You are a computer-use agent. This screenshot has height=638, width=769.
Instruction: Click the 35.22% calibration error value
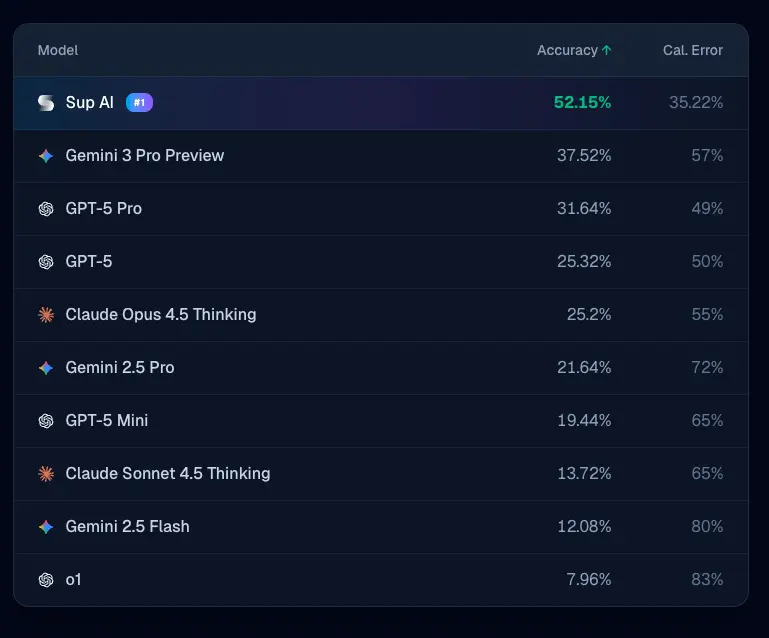[x=696, y=102]
